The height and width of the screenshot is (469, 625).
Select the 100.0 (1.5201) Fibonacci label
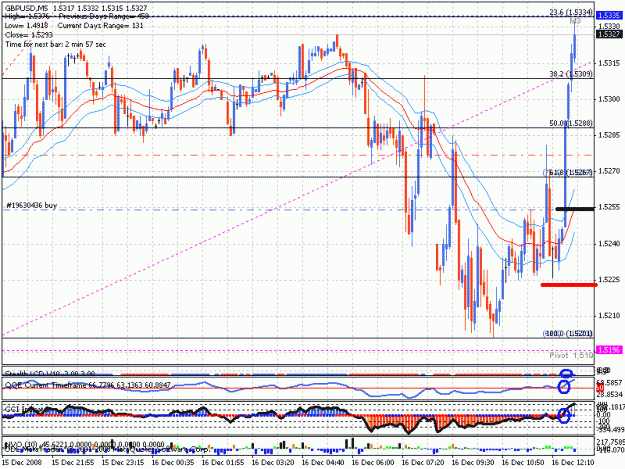point(568,333)
